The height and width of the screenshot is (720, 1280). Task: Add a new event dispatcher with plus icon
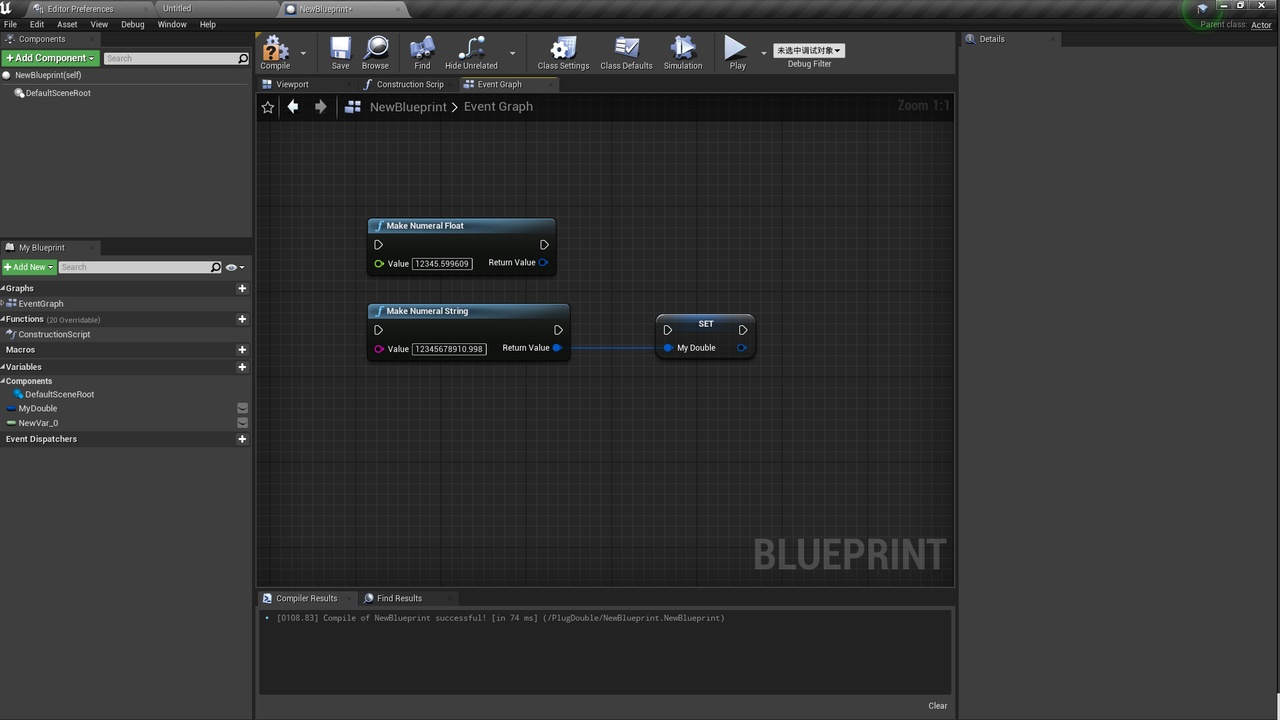tap(242, 439)
